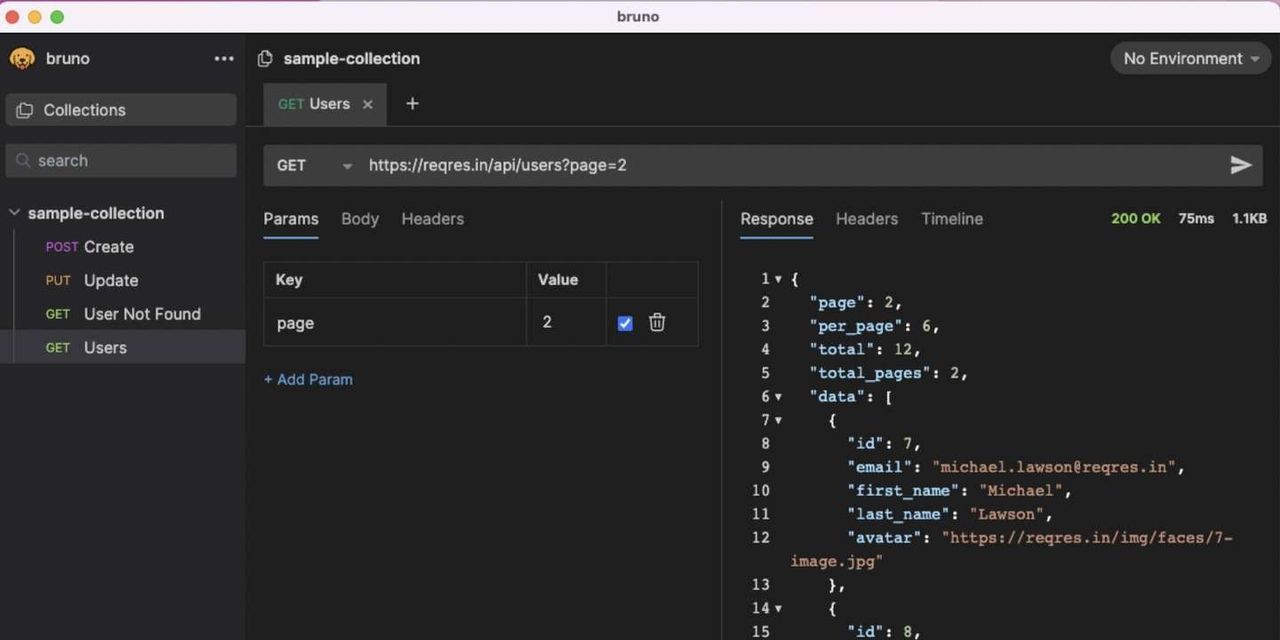The image size is (1280, 640).
Task: Open the response Timeline tab
Action: (x=951, y=219)
